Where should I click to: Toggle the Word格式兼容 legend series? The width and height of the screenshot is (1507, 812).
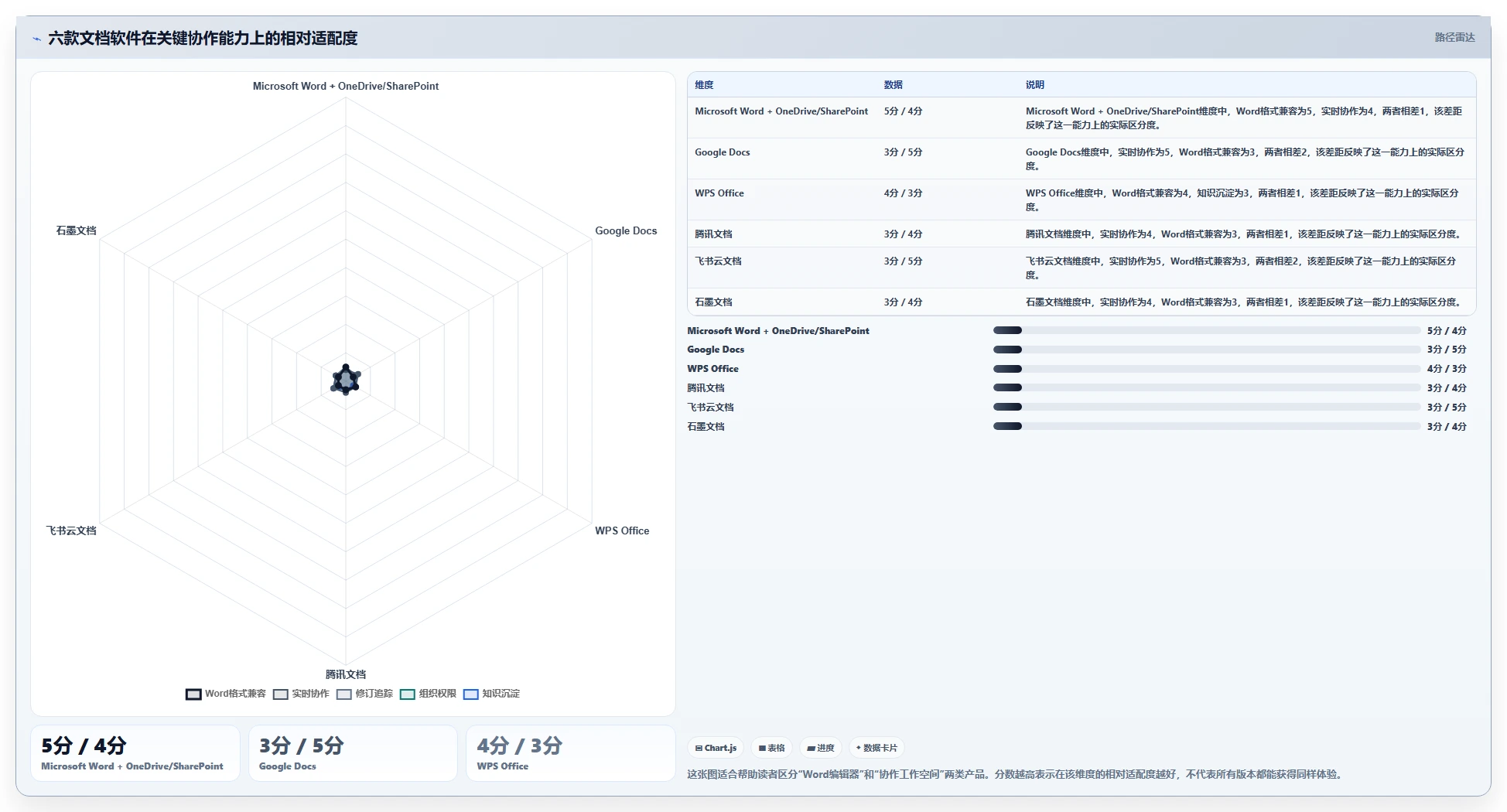click(x=226, y=694)
